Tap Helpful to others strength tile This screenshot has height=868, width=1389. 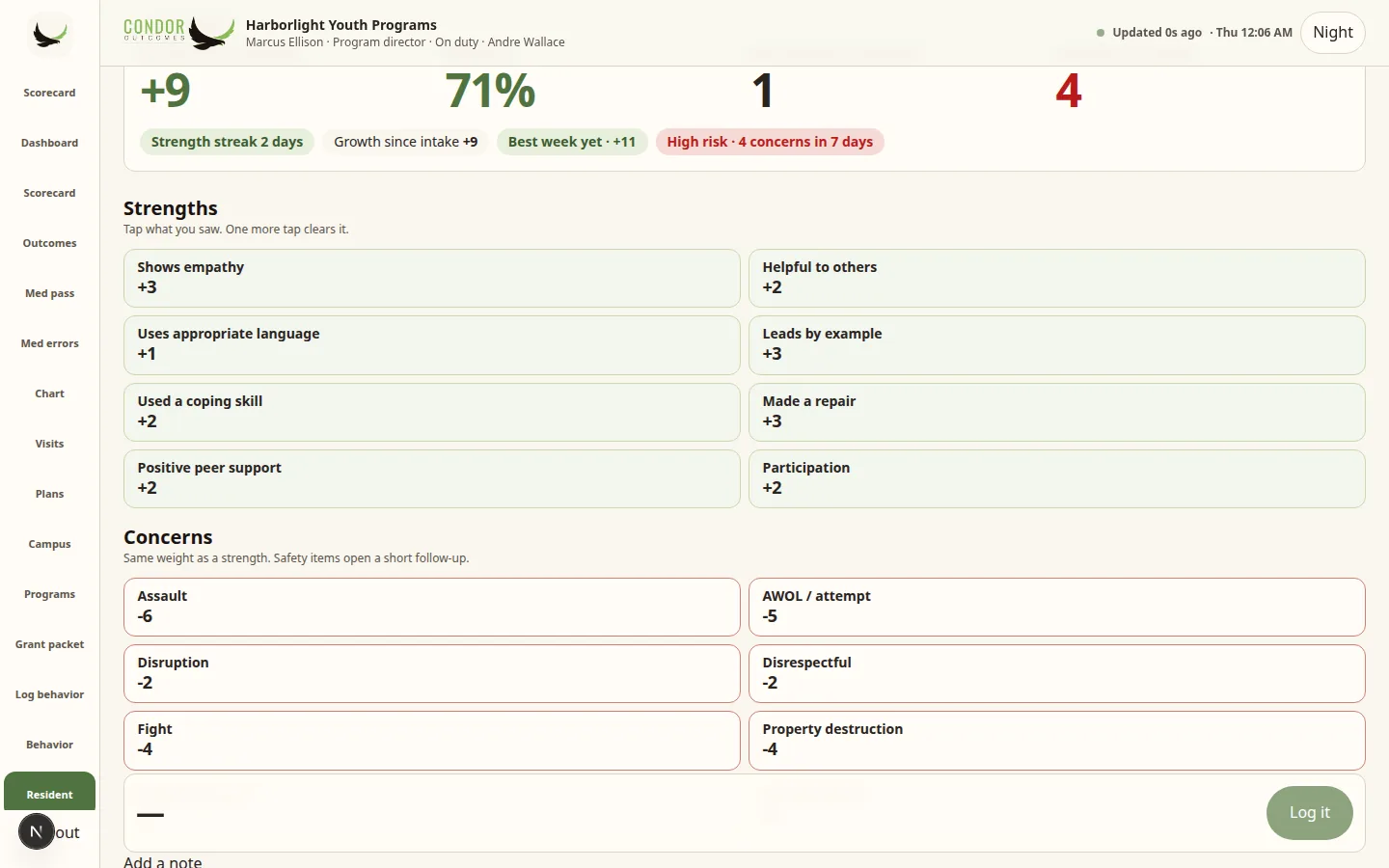(x=1056, y=278)
